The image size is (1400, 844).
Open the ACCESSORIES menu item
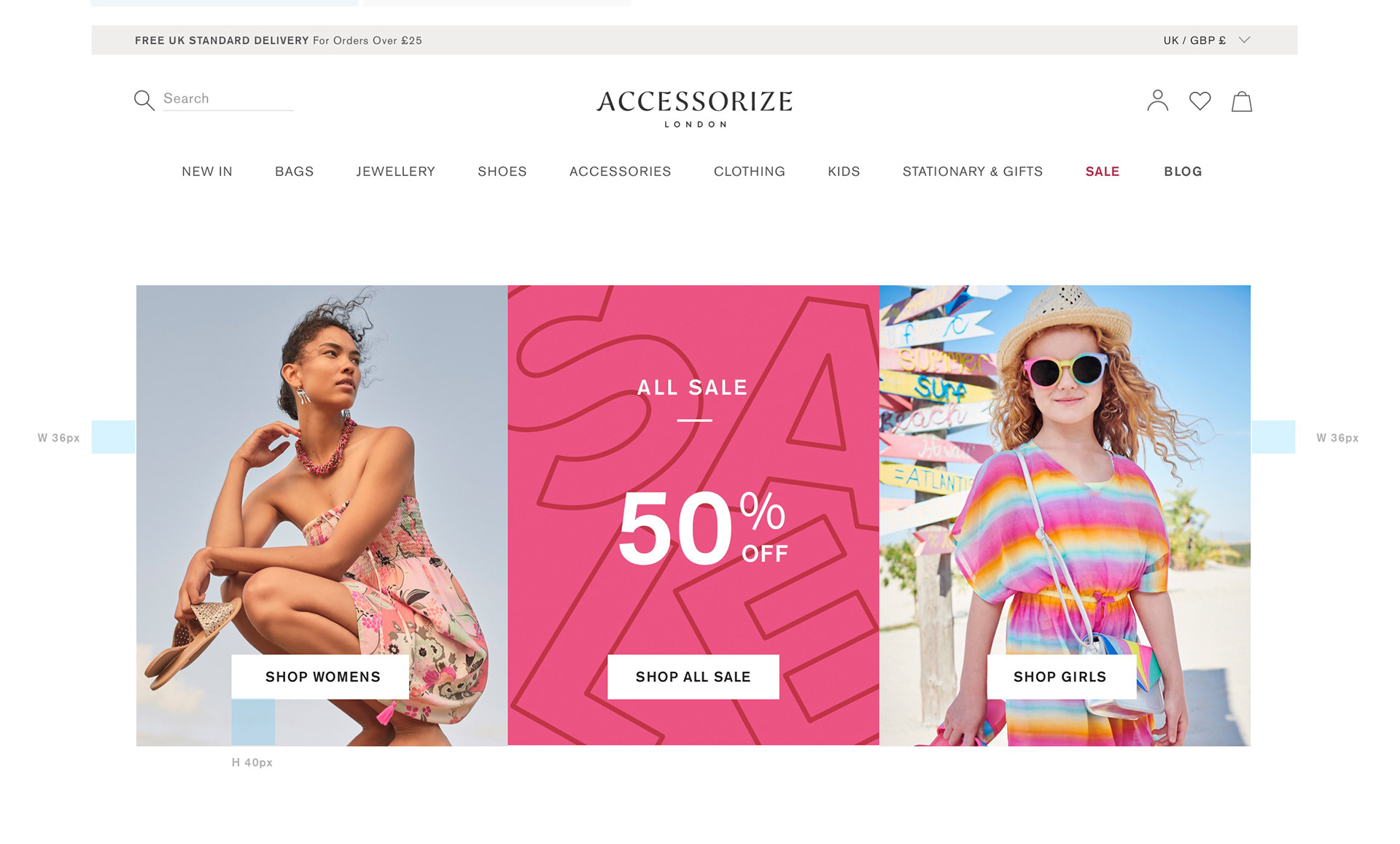(620, 171)
